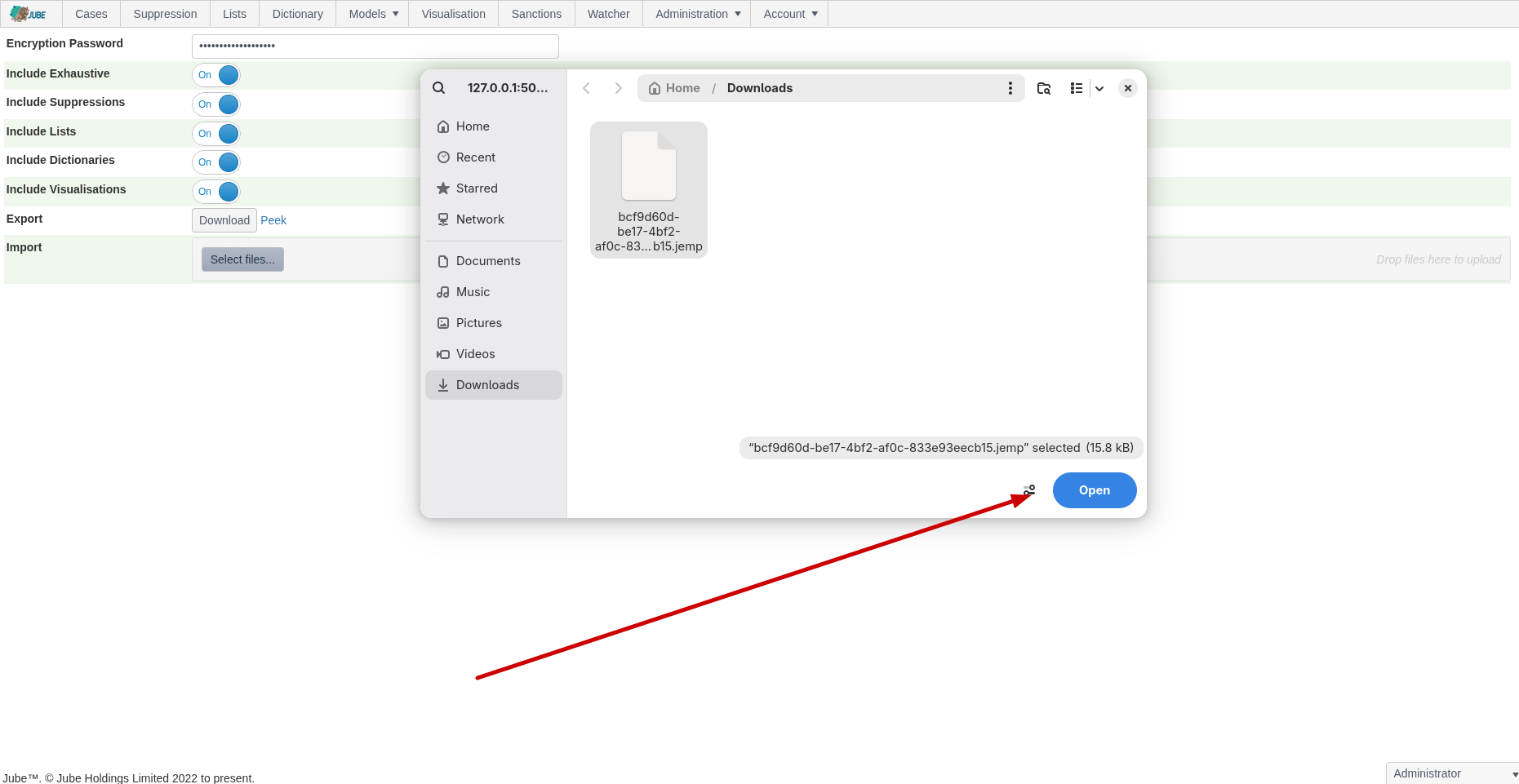Click the Download export button
1519x784 pixels.
[x=224, y=220]
